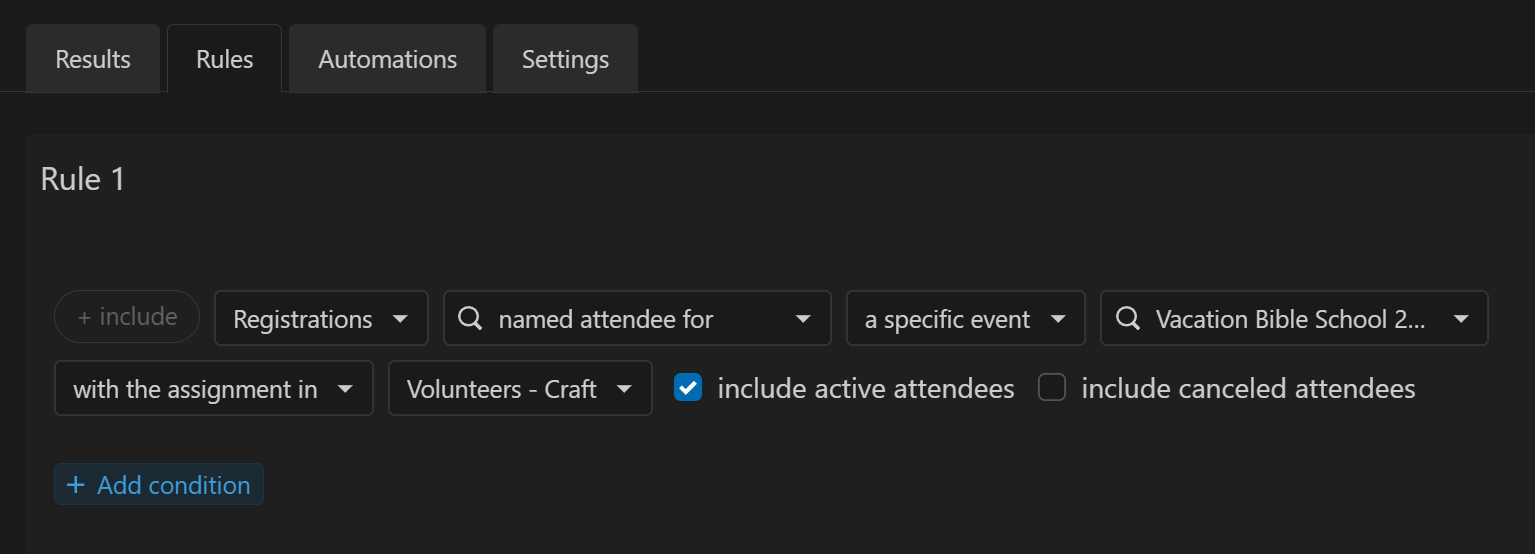Uncheck include active attendees checkbox
The height and width of the screenshot is (554, 1535).
688,387
